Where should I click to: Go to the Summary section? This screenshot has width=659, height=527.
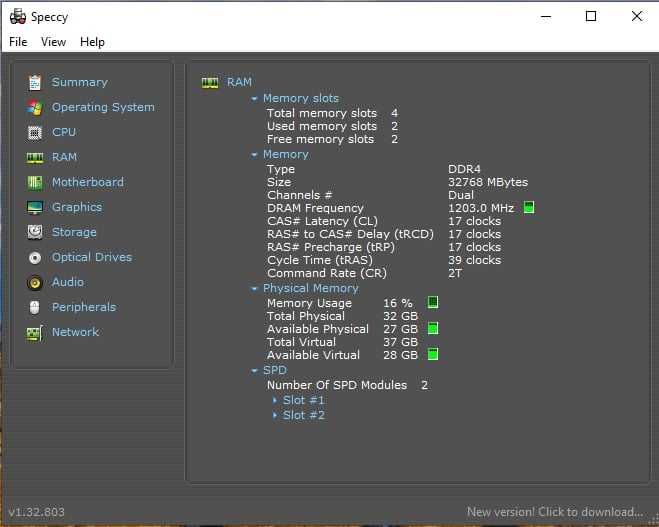click(x=80, y=82)
